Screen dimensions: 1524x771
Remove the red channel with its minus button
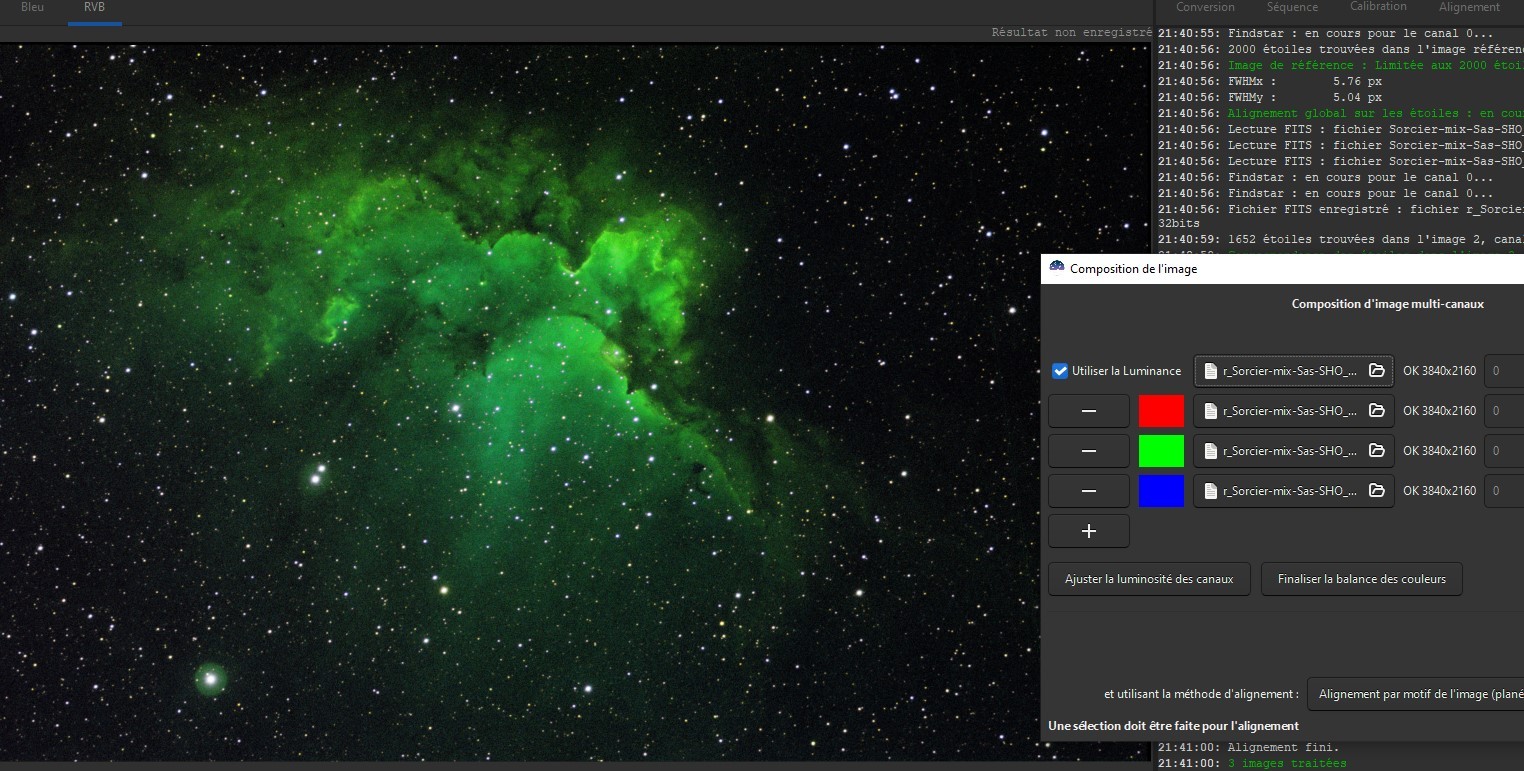1089,411
